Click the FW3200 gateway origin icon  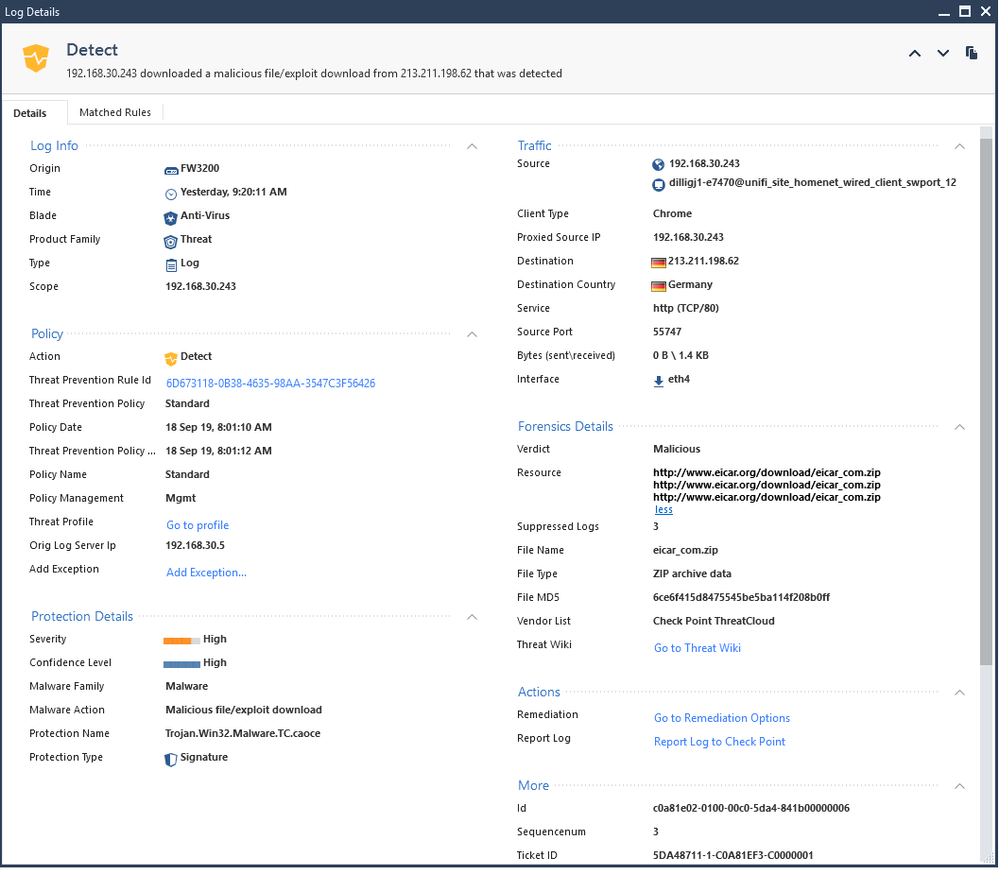pyautogui.click(x=171, y=169)
